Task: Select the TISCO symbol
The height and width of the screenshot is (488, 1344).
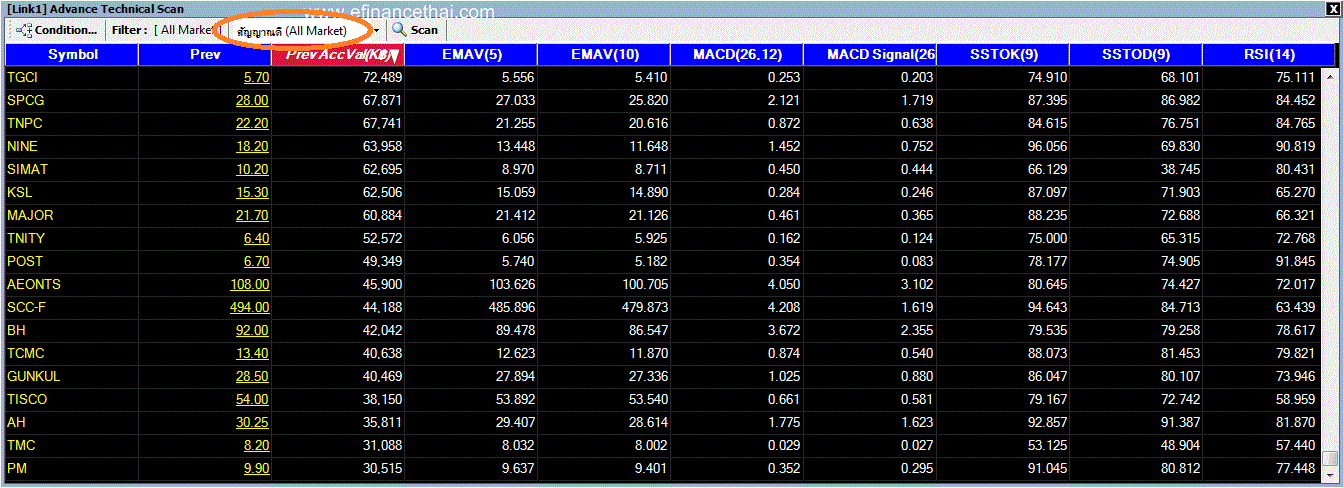Action: 27,399
